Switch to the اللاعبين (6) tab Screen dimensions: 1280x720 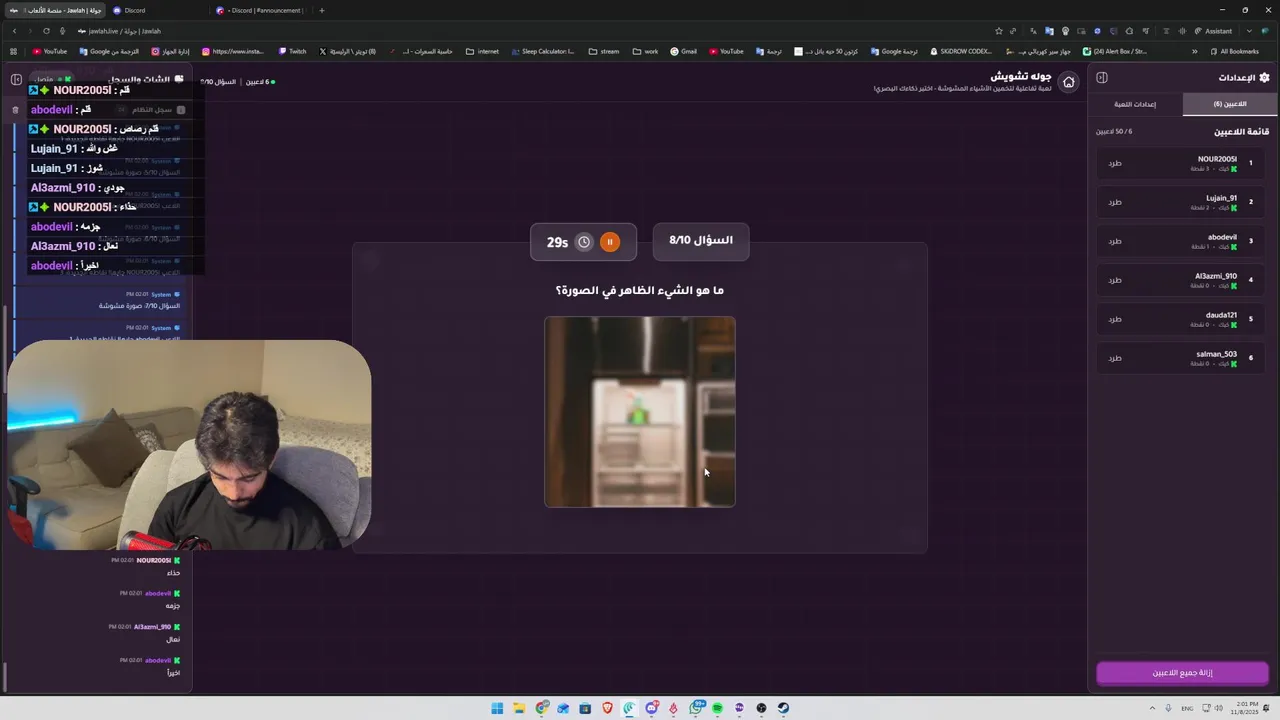tap(1229, 104)
